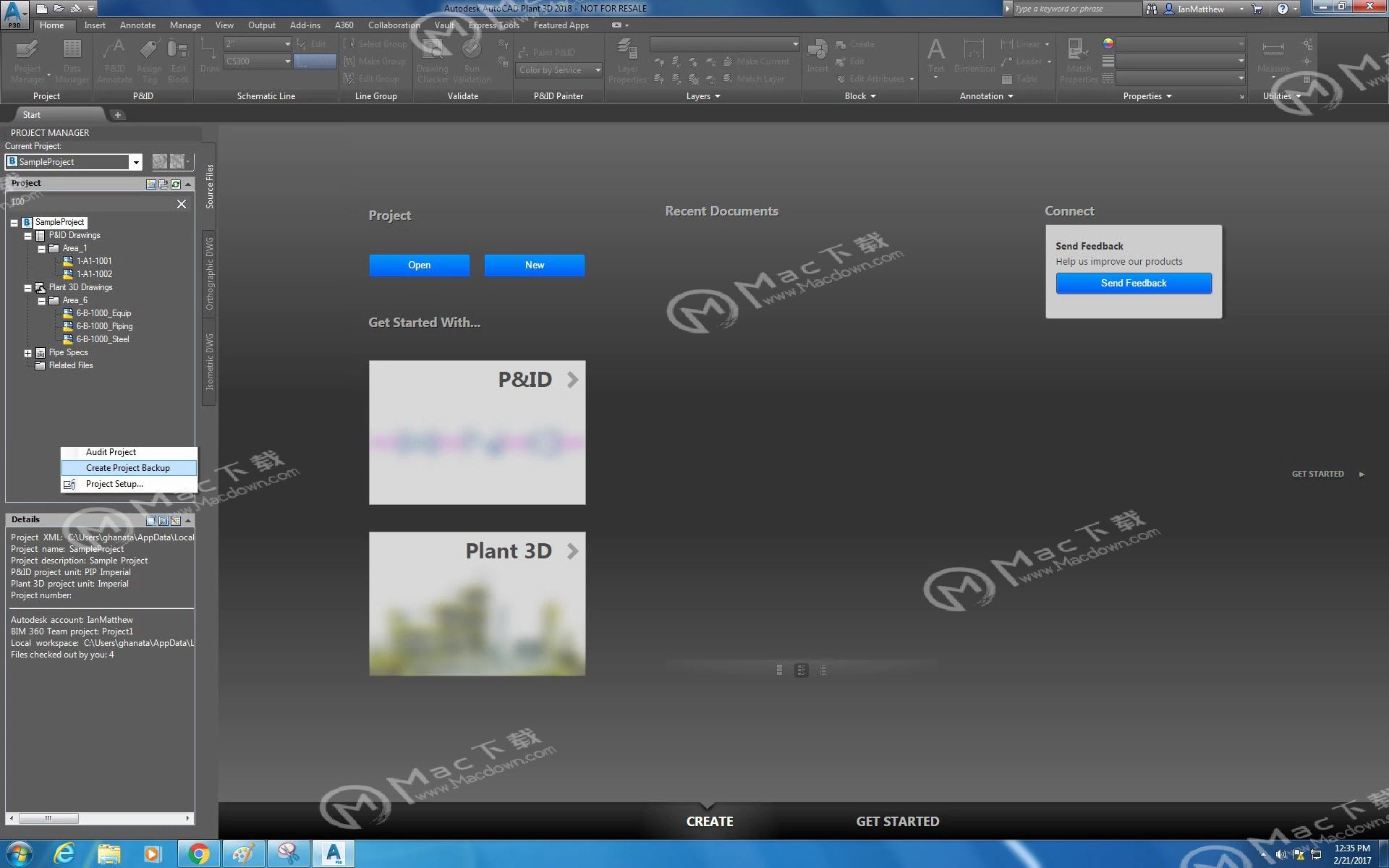The width and height of the screenshot is (1389, 868).
Task: Select the P&ID Annotate tool
Action: point(114,61)
